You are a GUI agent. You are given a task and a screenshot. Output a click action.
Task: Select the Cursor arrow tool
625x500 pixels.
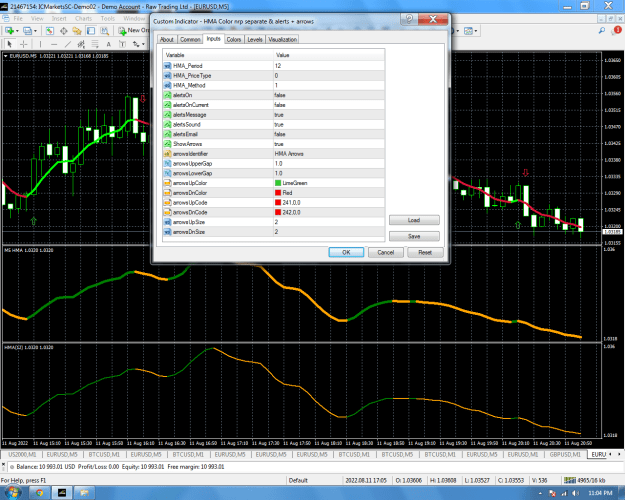10,44
